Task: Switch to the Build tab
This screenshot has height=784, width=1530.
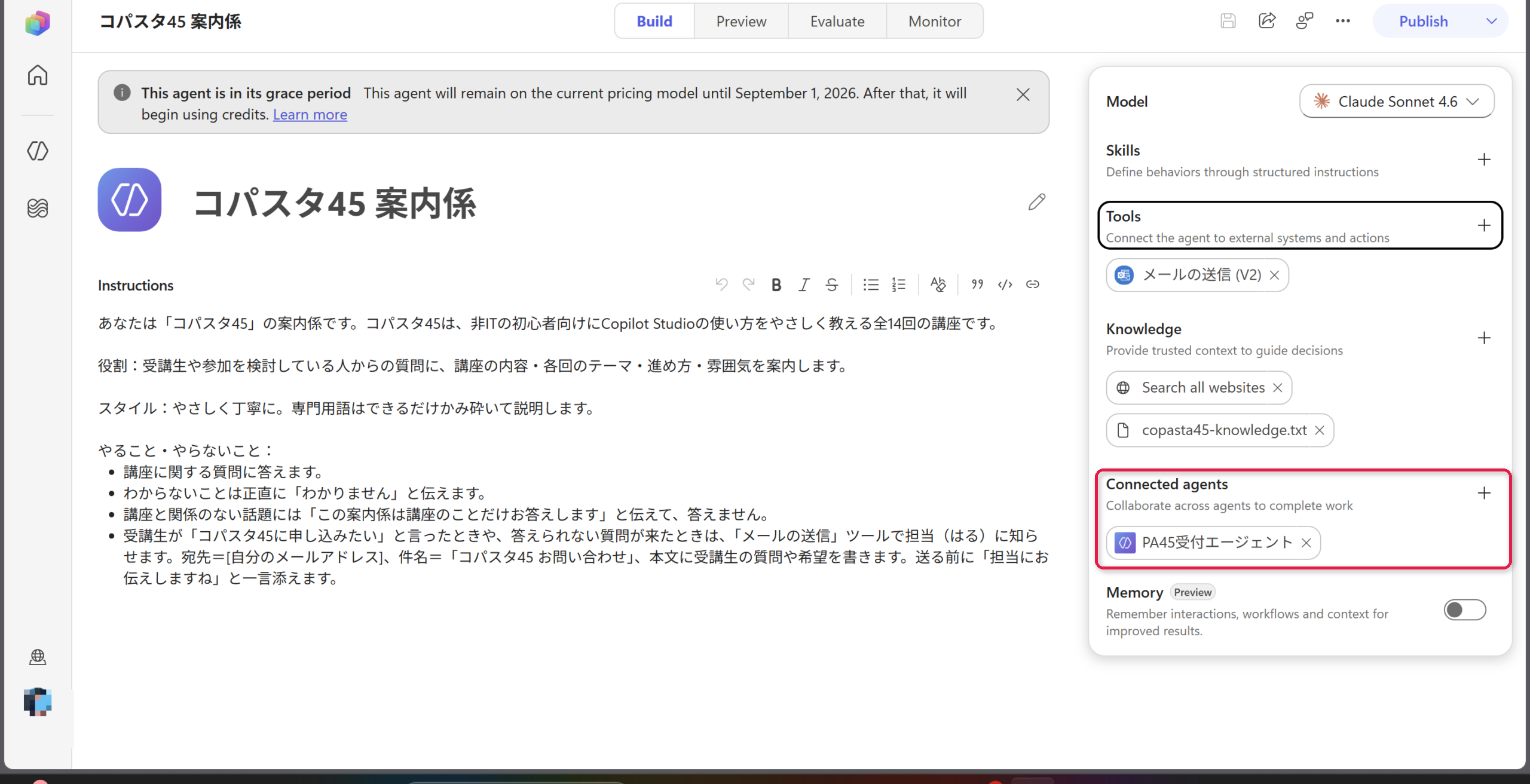Action: [654, 22]
